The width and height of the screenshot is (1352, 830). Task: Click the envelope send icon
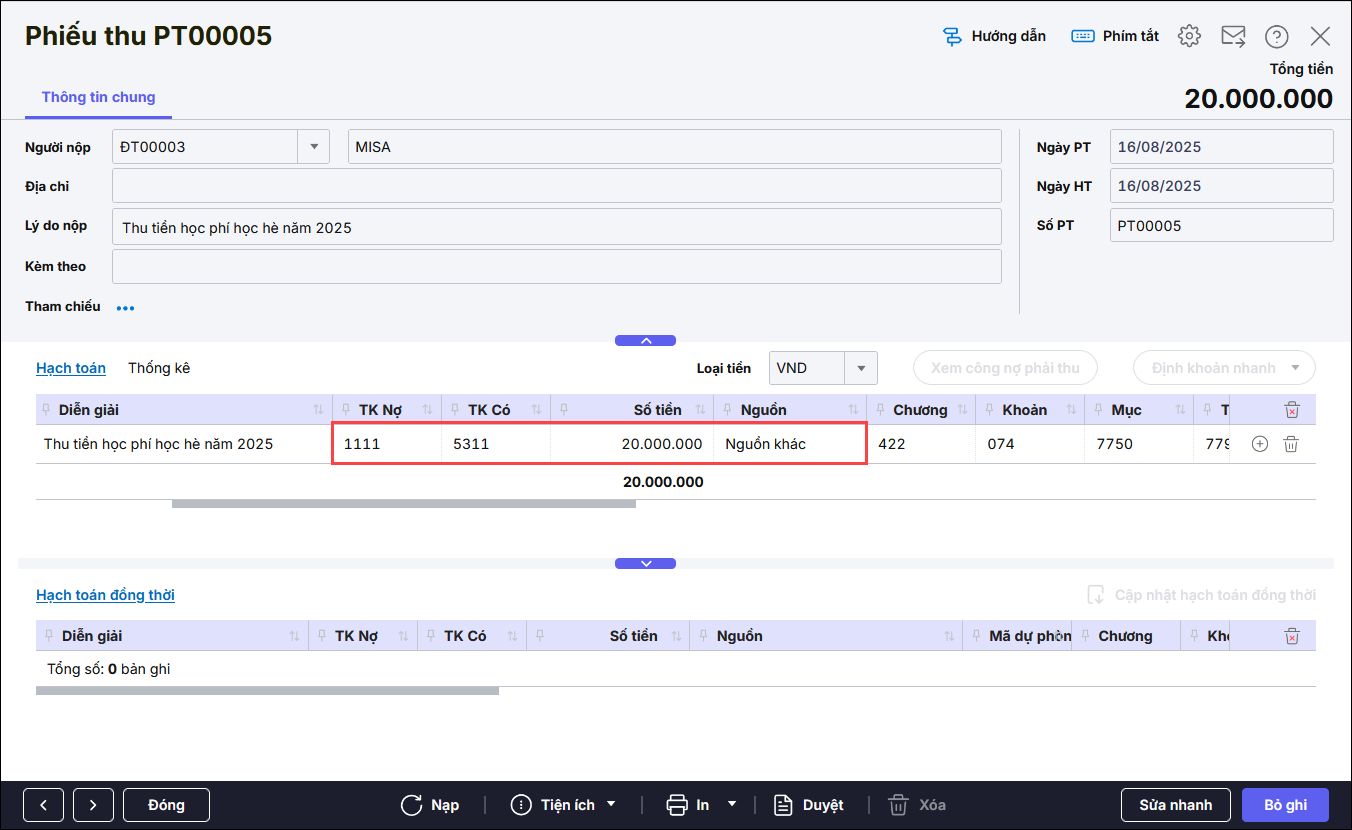pyautogui.click(x=1233, y=36)
